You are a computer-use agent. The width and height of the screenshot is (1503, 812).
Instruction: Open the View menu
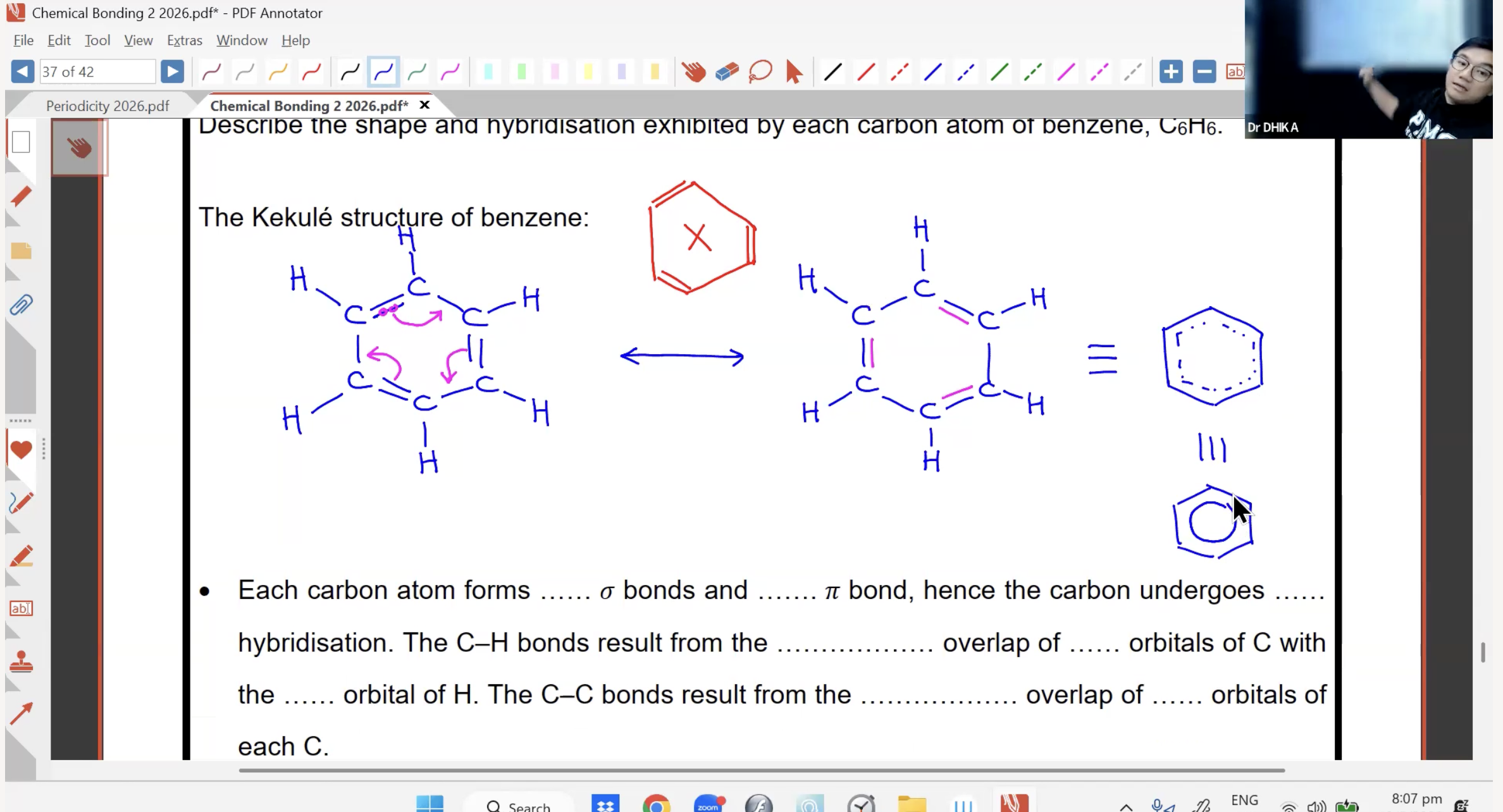(x=138, y=40)
